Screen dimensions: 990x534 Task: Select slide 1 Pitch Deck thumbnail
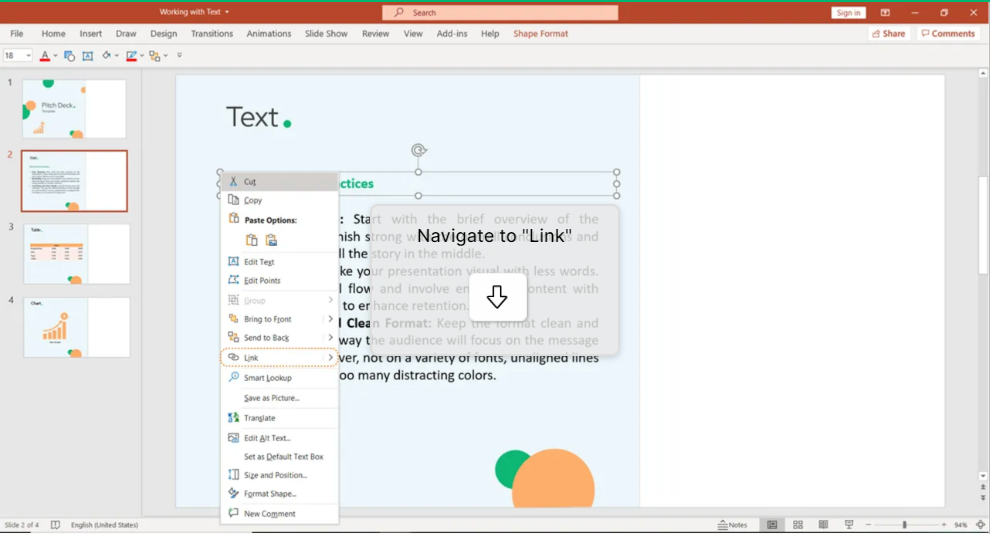74,109
